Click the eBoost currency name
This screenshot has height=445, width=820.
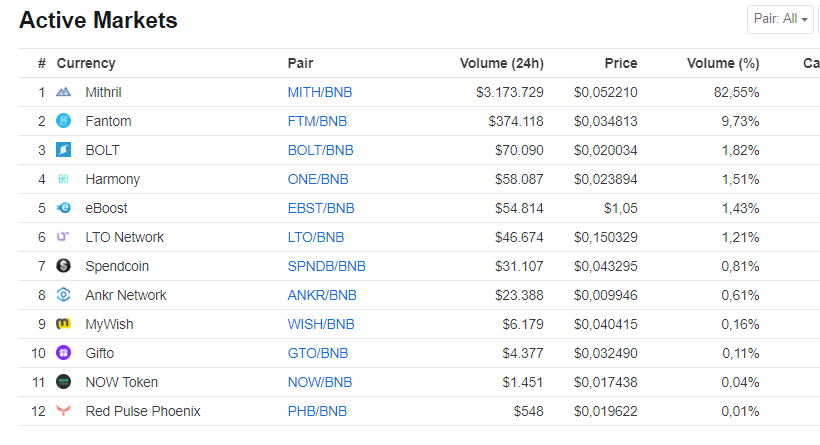(106, 208)
